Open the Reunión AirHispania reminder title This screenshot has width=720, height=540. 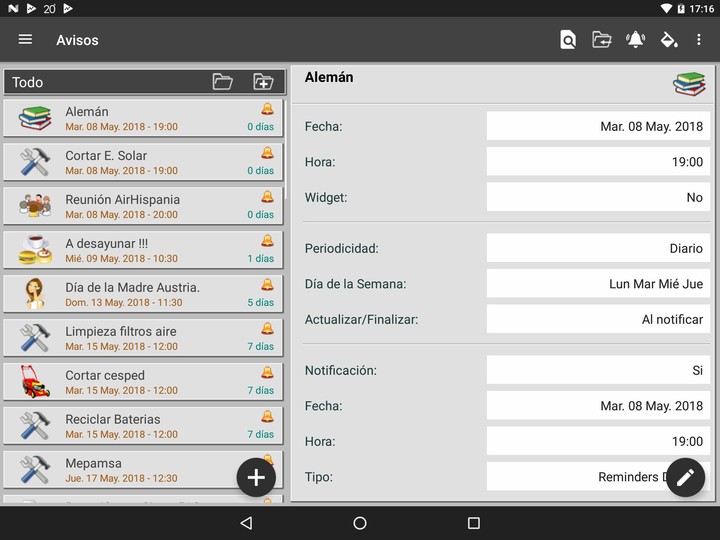[x=123, y=200]
